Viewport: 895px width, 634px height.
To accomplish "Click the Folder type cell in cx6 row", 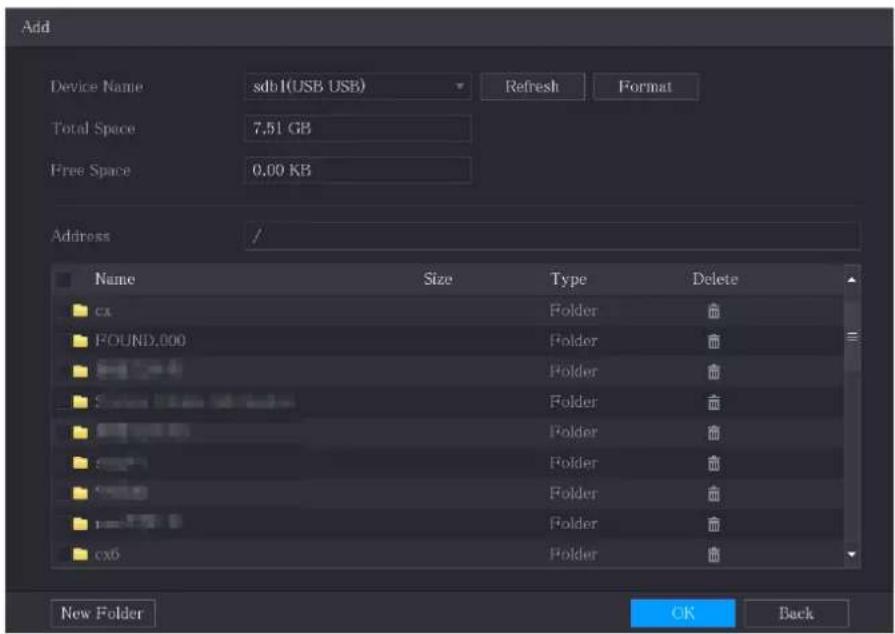I will pos(573,554).
